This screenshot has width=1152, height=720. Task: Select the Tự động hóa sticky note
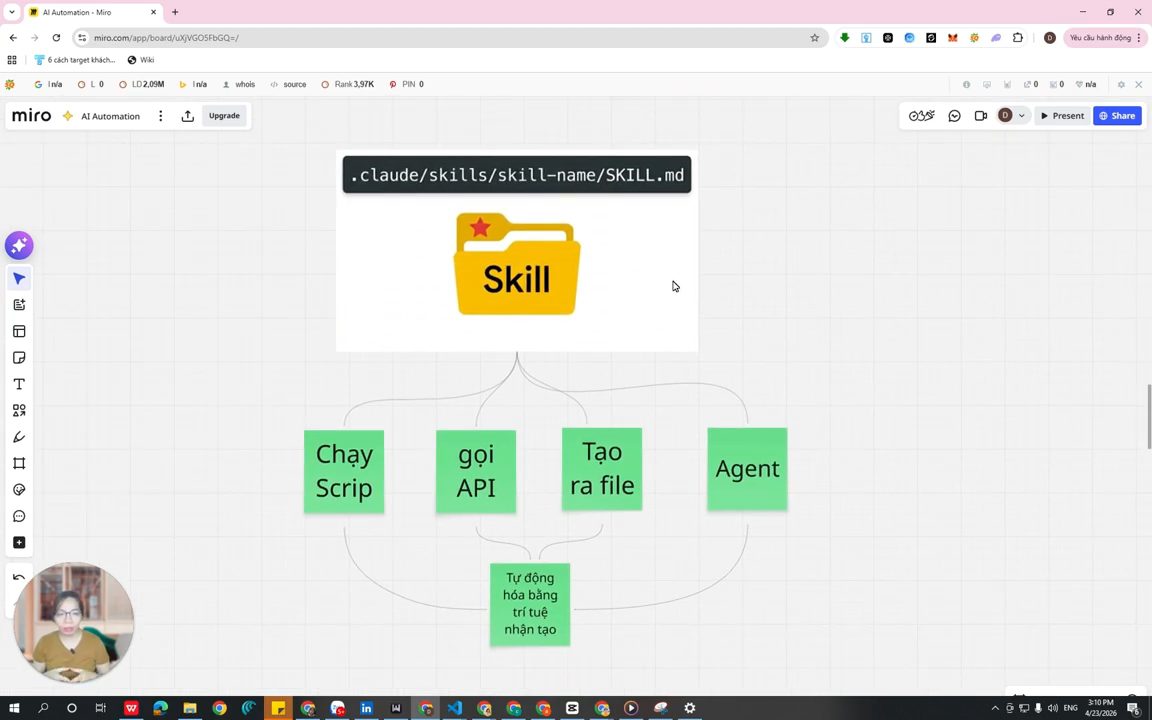click(530, 604)
